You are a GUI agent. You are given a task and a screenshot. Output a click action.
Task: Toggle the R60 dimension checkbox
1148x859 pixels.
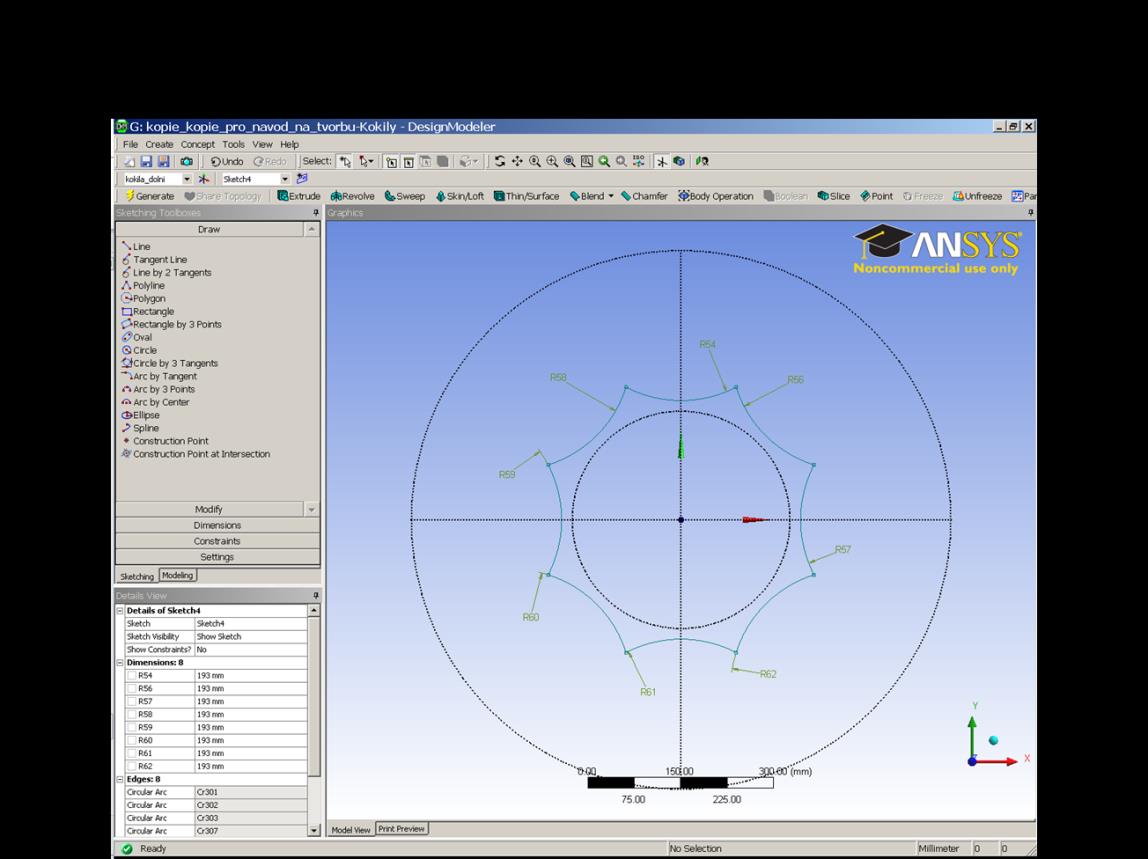pyautogui.click(x=132, y=740)
